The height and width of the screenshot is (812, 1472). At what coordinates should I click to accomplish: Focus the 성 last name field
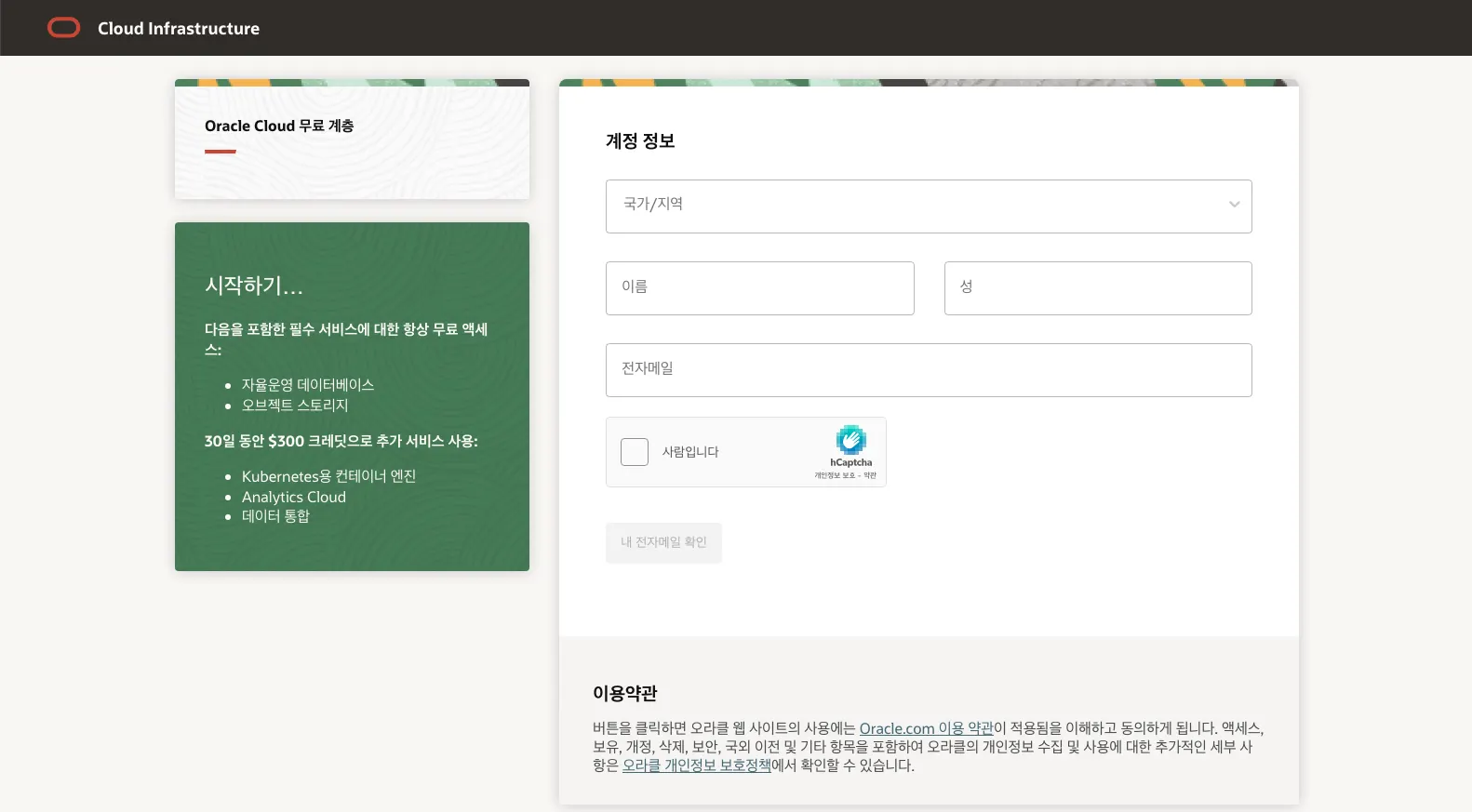[x=1098, y=288]
